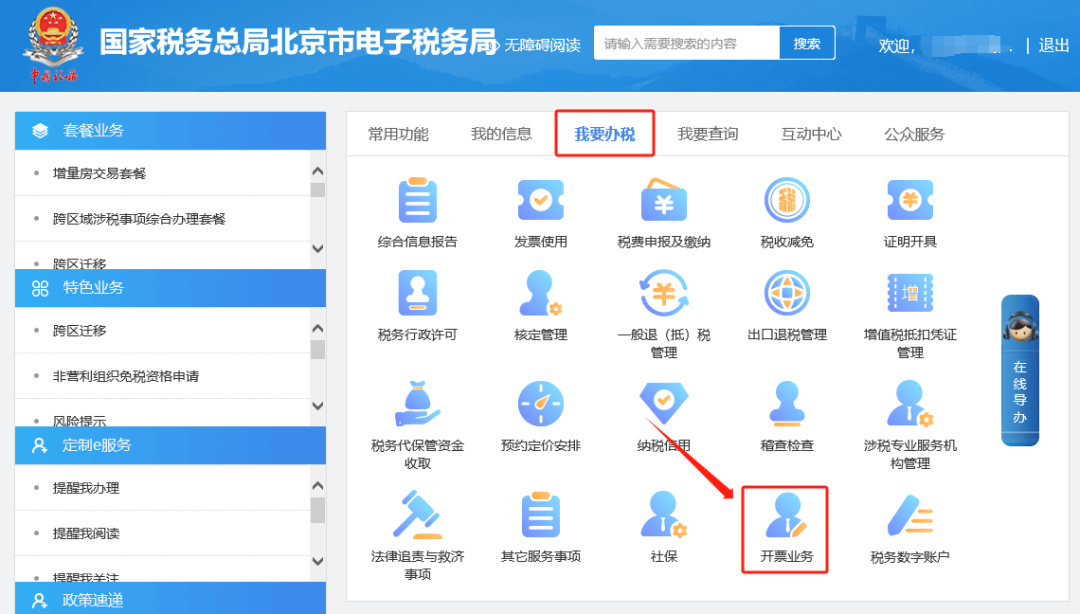The width and height of the screenshot is (1080, 614).
Task: Click the 无障碍阅读 link
Action: pos(542,45)
